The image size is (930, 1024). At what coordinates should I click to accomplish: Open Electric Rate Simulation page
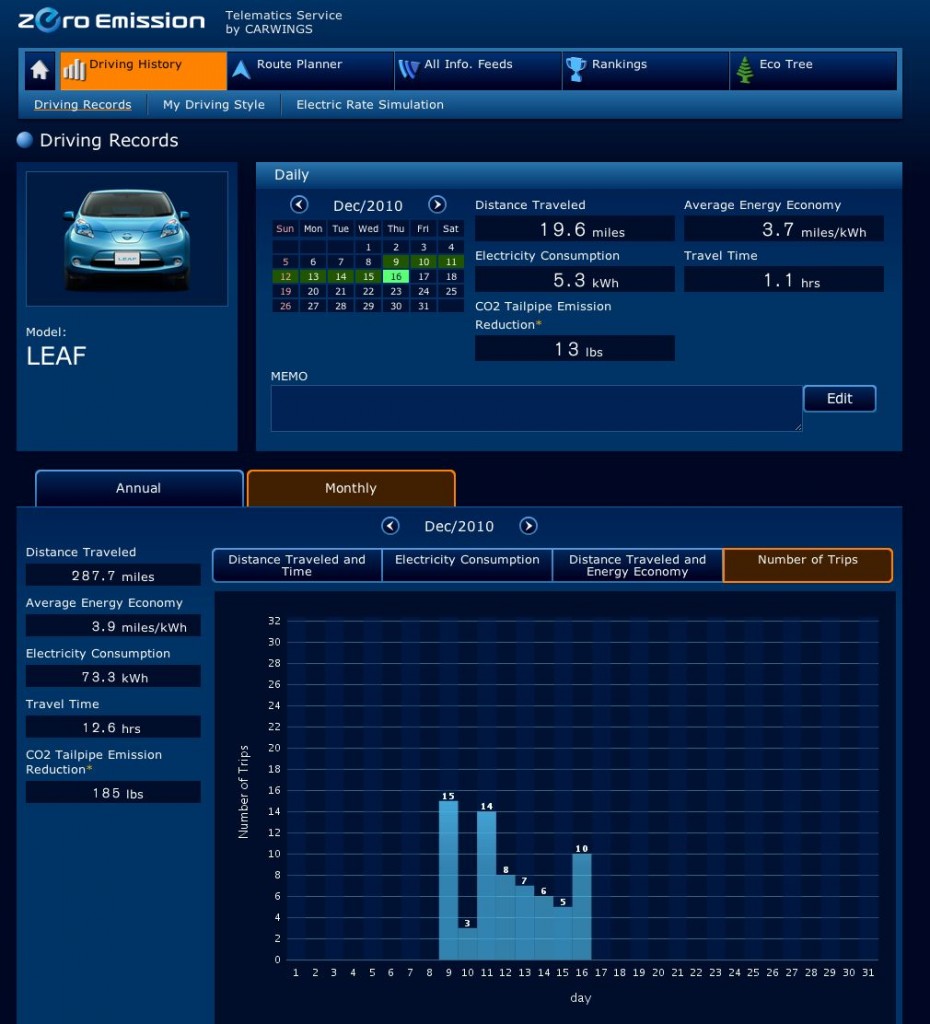click(370, 104)
